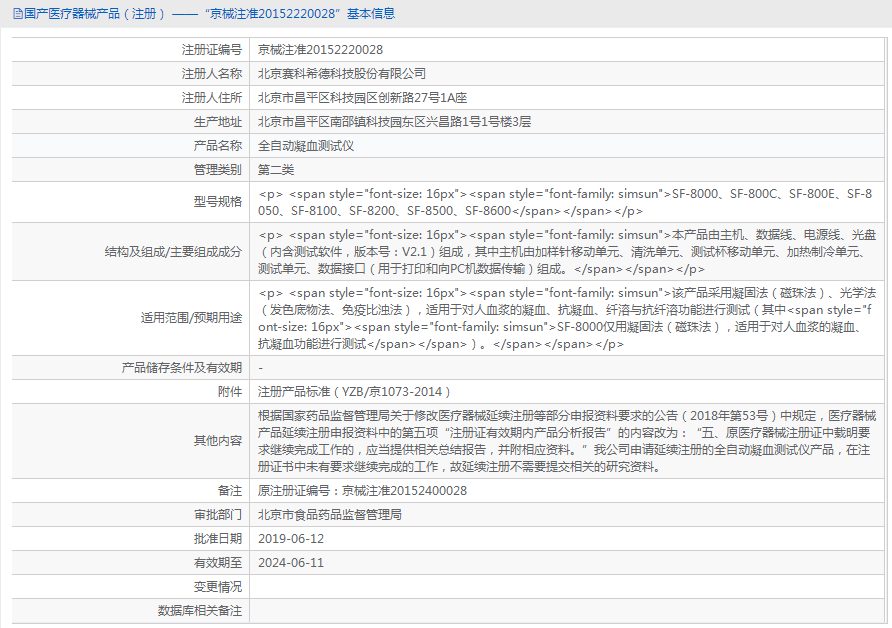Click the dash value for storage conditions

(x=261, y=368)
